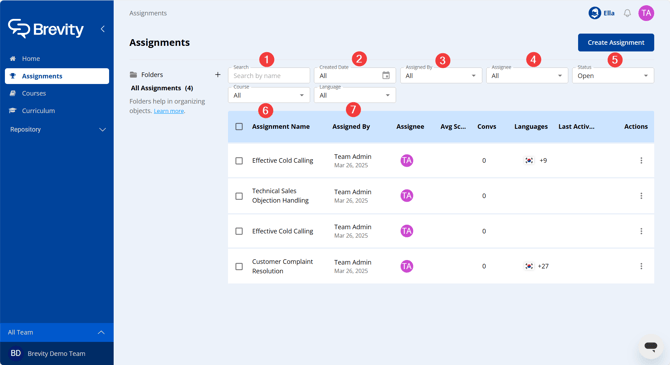Open the Course filter dropdown
The height and width of the screenshot is (365, 670).
(x=269, y=95)
